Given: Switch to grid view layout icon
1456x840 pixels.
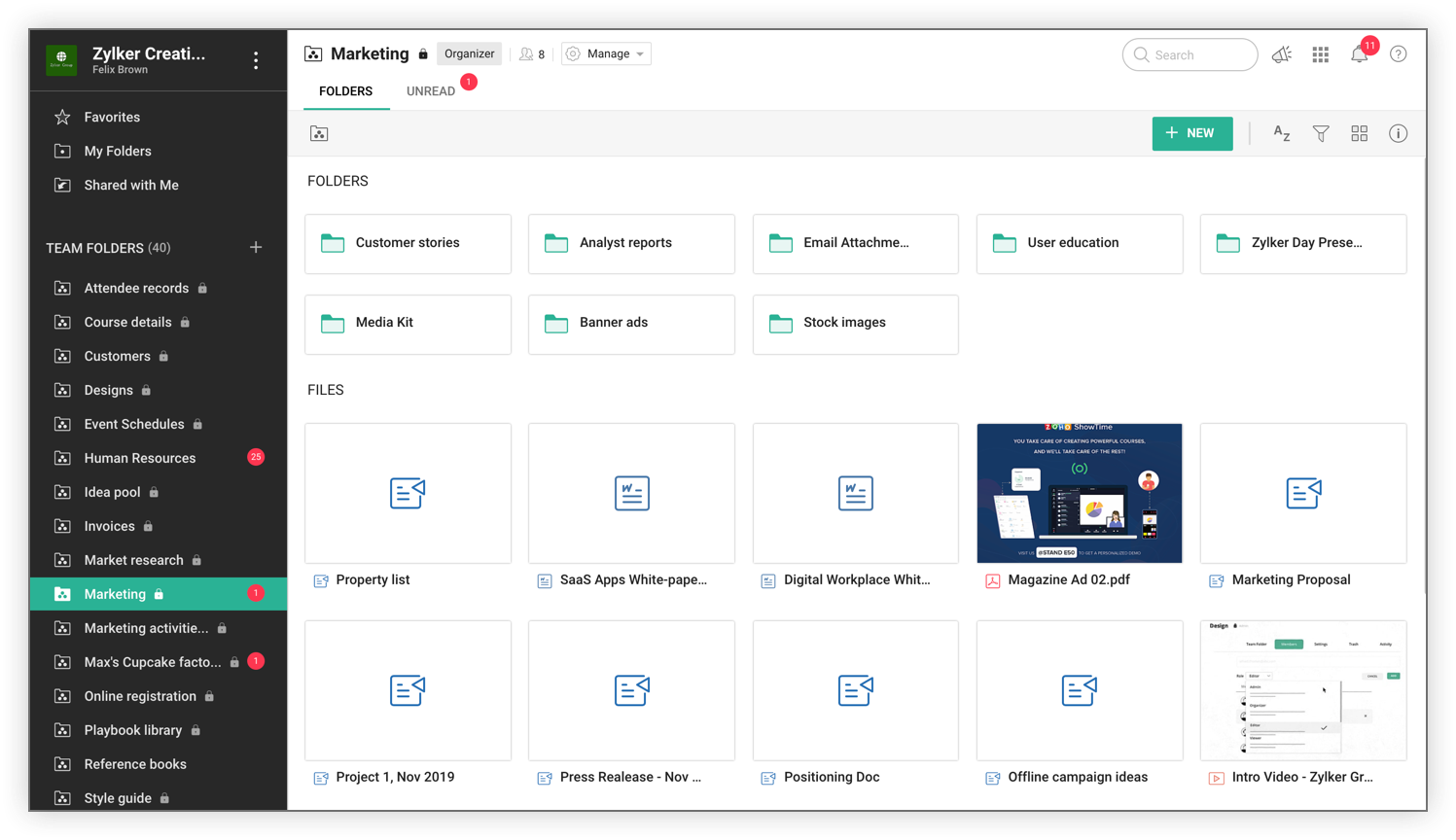Looking at the screenshot, I should coord(1359,134).
